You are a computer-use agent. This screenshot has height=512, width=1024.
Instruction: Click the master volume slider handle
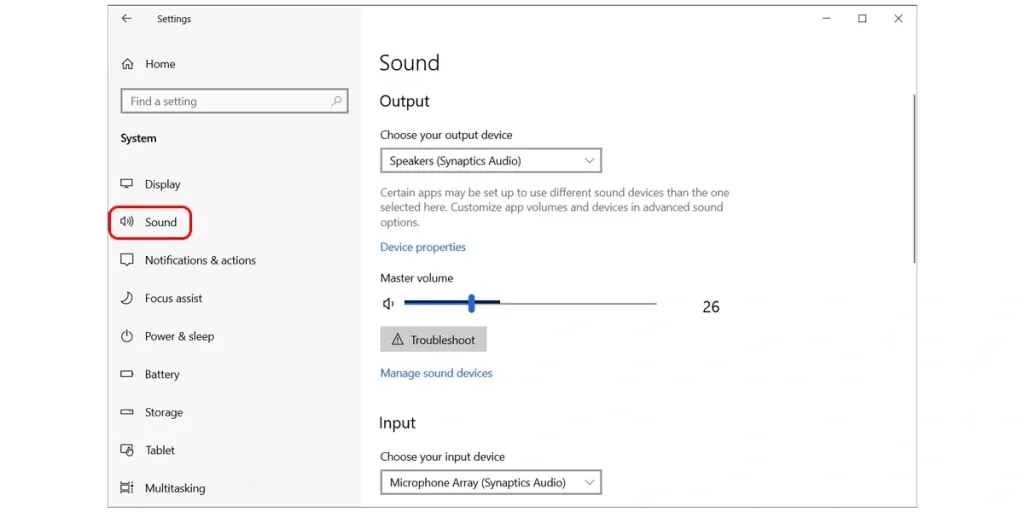pyautogui.click(x=471, y=303)
